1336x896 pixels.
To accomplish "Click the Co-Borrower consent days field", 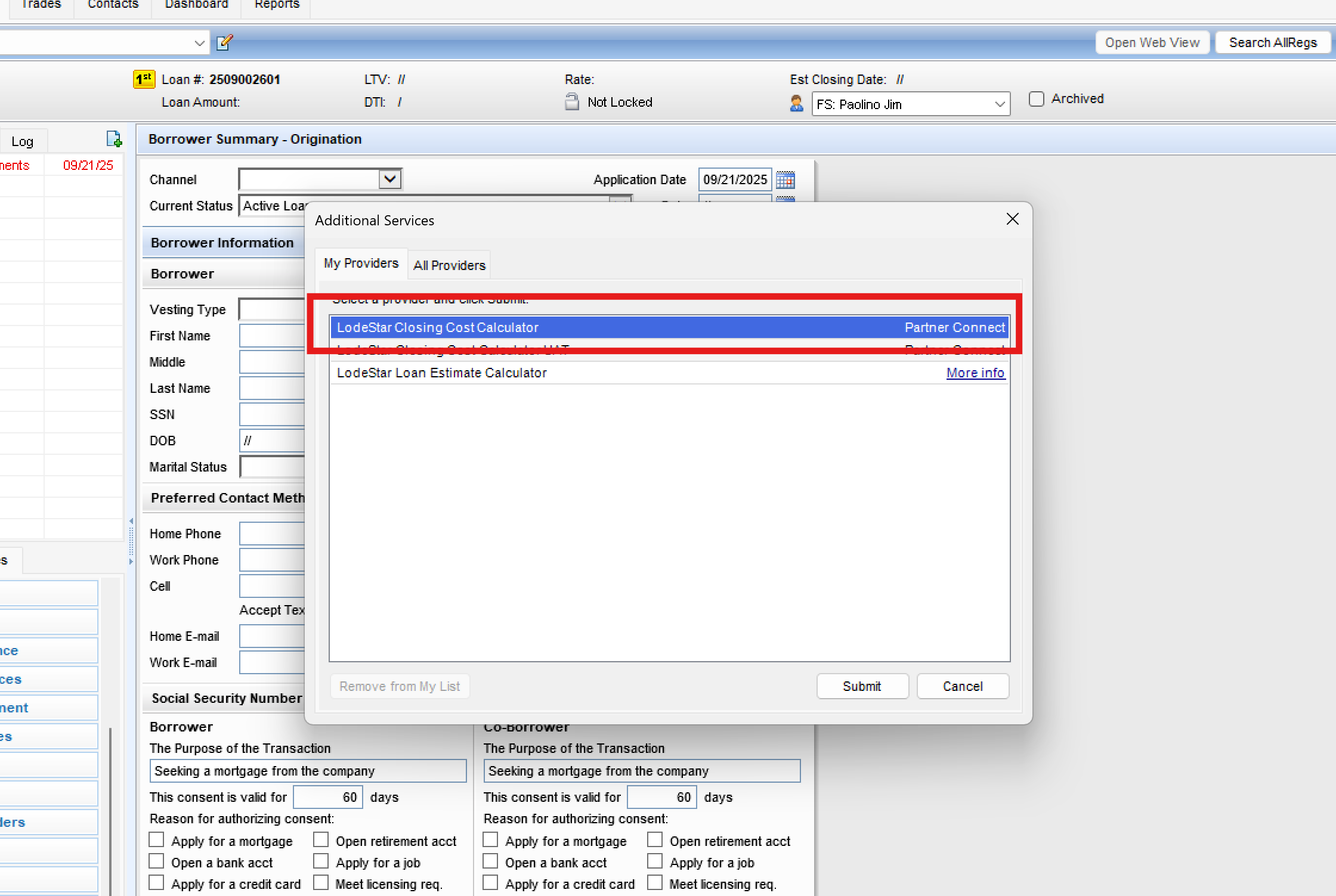I will click(x=661, y=797).
